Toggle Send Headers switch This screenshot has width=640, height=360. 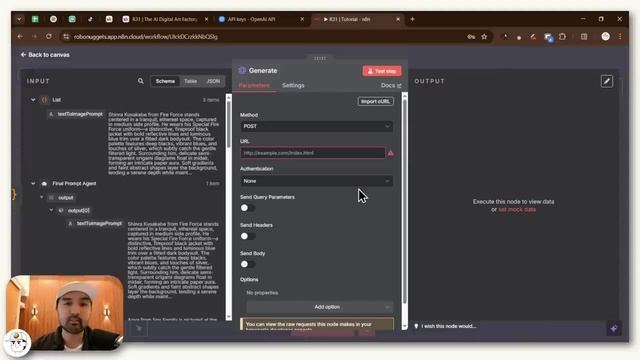tap(247, 236)
